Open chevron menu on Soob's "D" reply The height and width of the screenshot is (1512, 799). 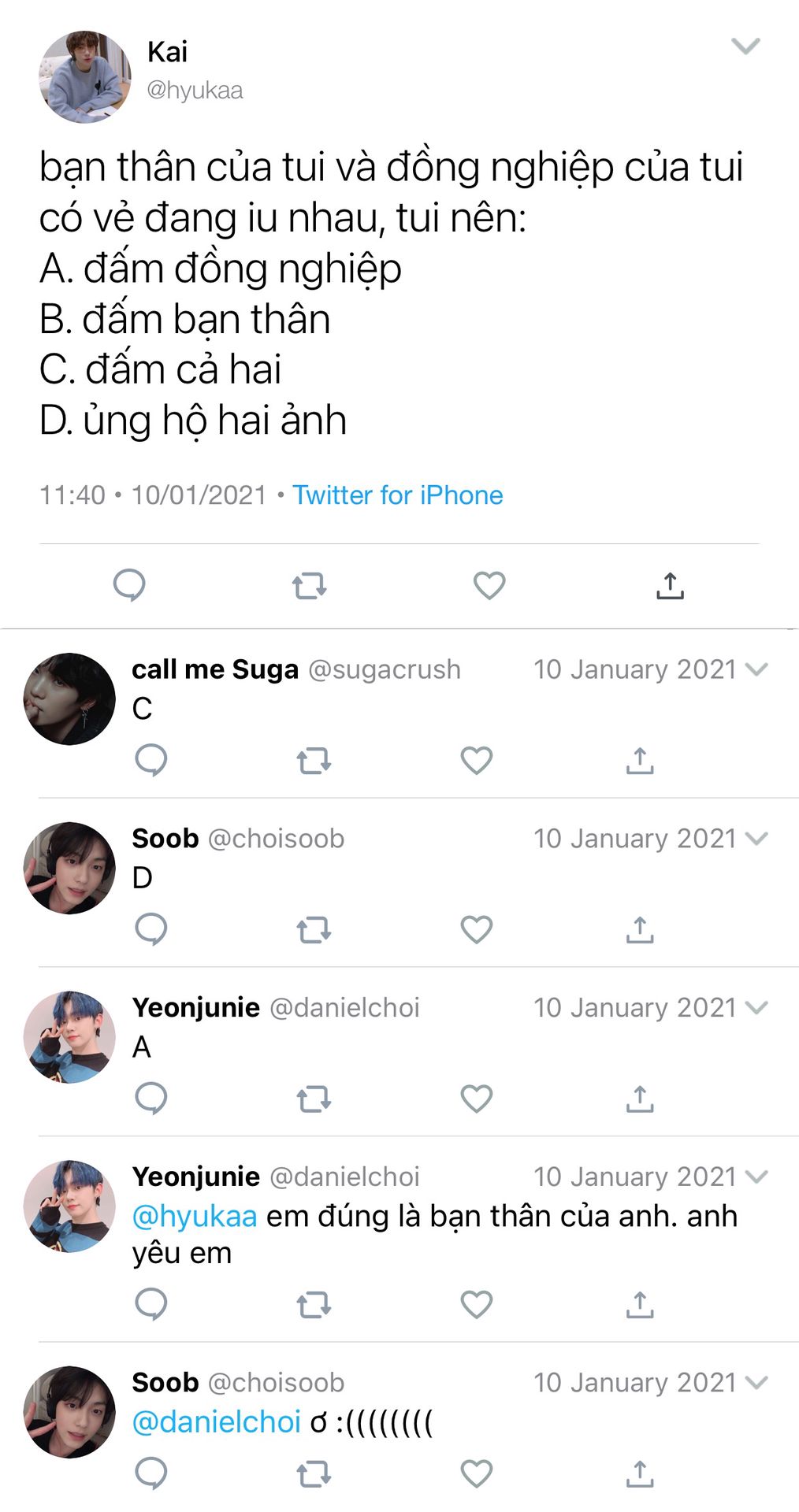pyautogui.click(x=756, y=839)
